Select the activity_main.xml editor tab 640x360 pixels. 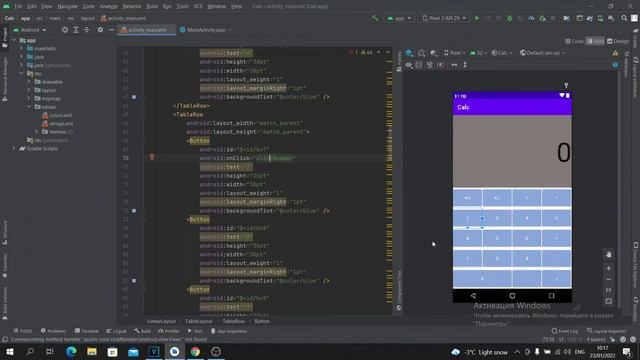(147, 30)
